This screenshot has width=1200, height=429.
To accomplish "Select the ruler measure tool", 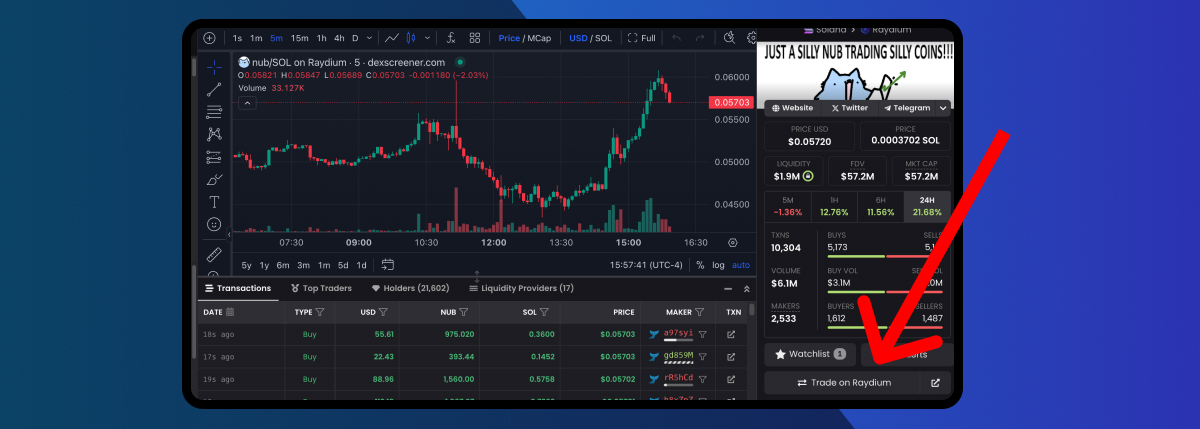I will 214,254.
